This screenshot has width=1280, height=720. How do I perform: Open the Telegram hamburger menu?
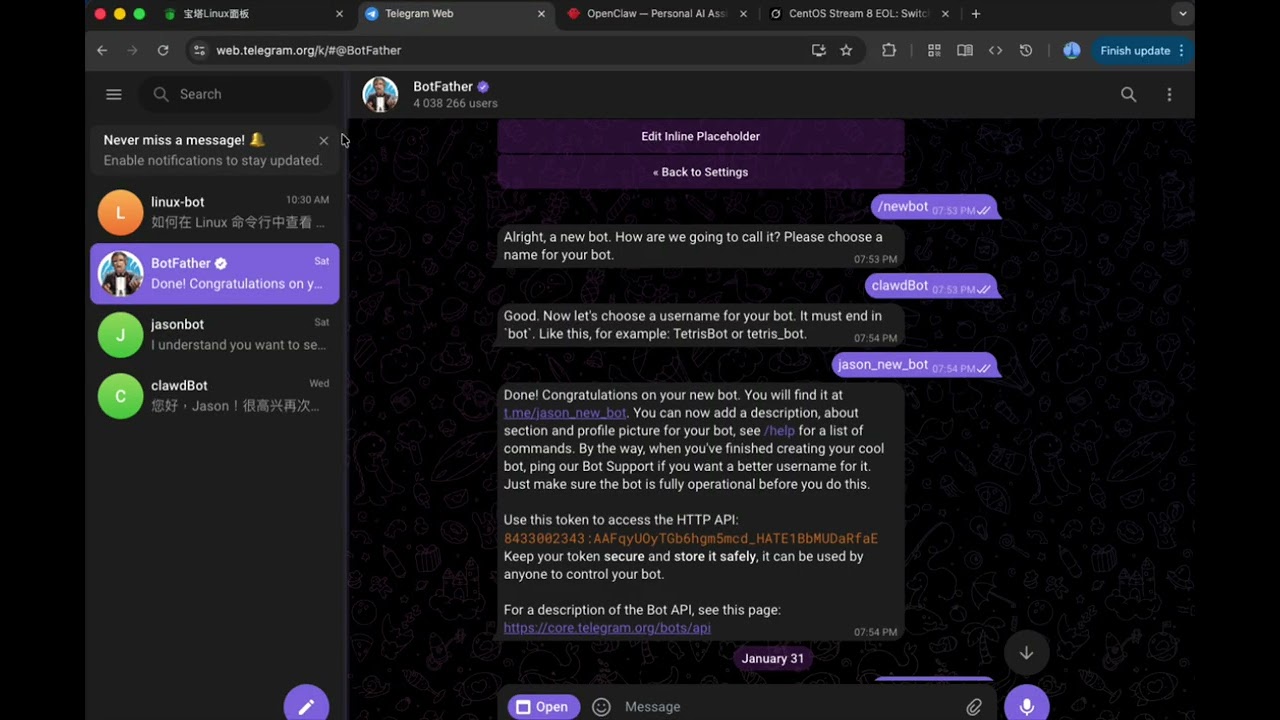(x=113, y=94)
